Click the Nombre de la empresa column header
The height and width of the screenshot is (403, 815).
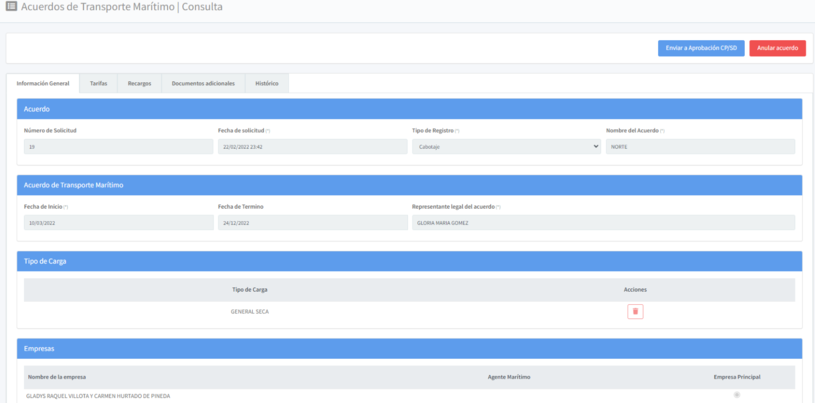click(x=57, y=376)
